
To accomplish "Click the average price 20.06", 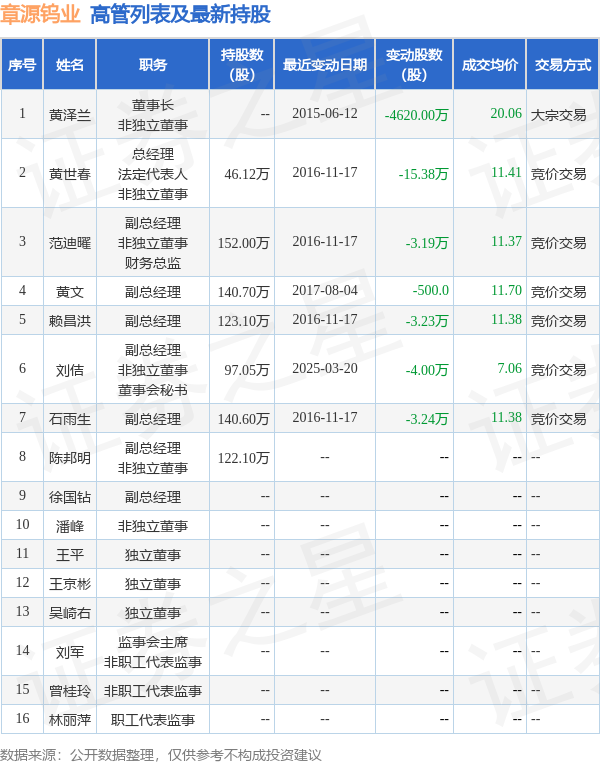I will 506,114.
